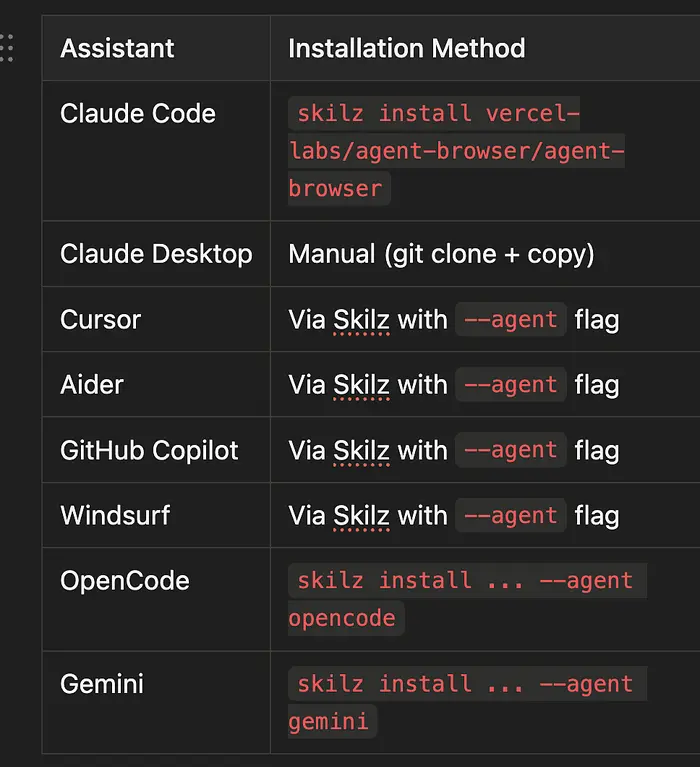Click the Manual (git clone + copy) text

click(441, 254)
